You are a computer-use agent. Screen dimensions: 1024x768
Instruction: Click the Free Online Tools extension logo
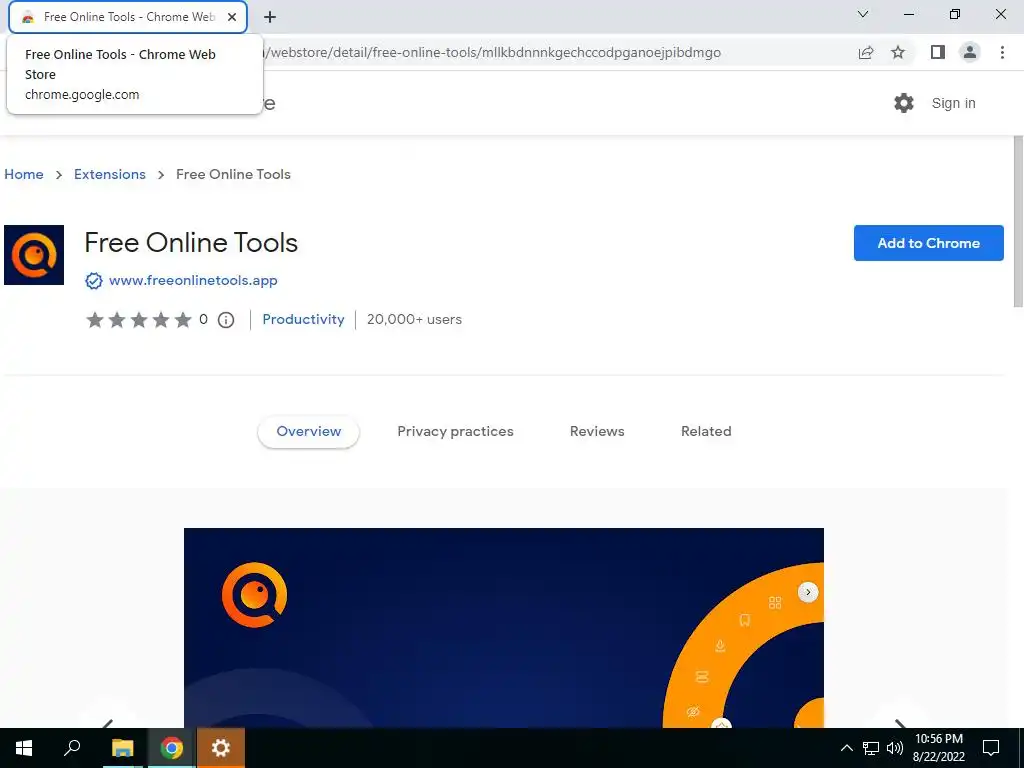(x=34, y=255)
